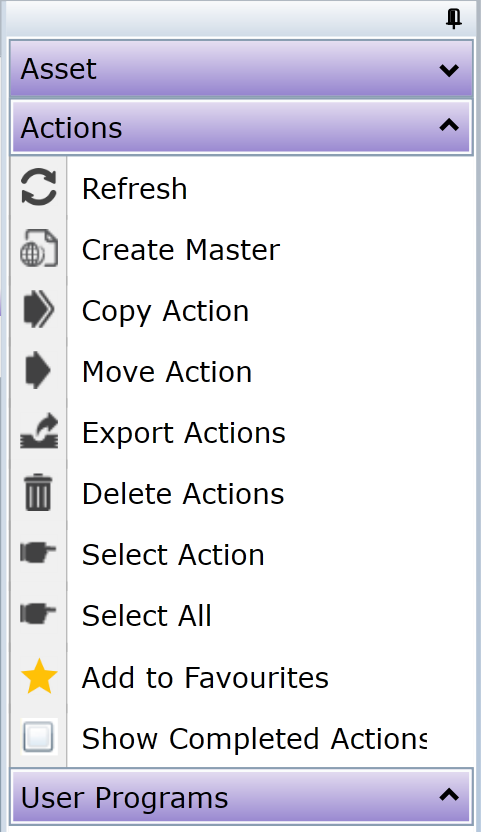Click the Refresh arrows icon
Screen dimensions: 481x832
coord(39,187)
